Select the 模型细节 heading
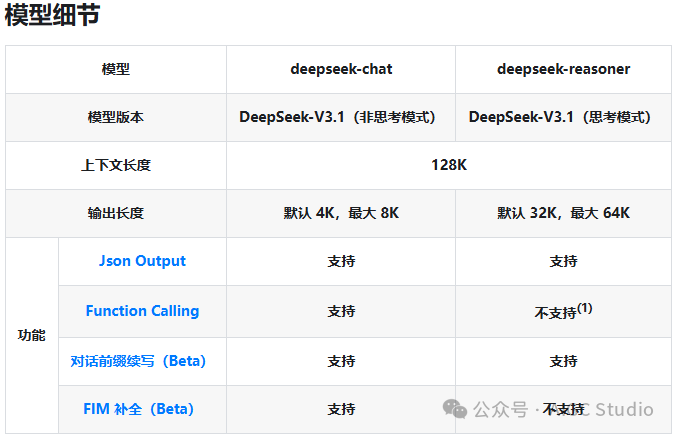 52,15
